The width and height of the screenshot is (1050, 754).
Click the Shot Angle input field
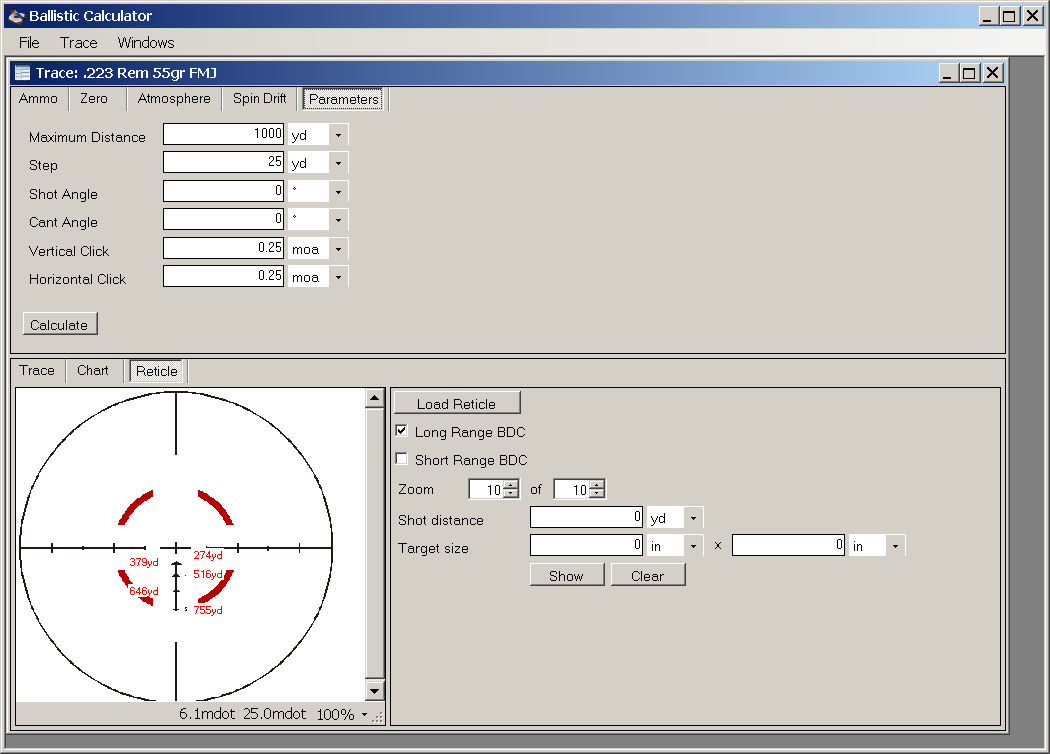click(223, 191)
